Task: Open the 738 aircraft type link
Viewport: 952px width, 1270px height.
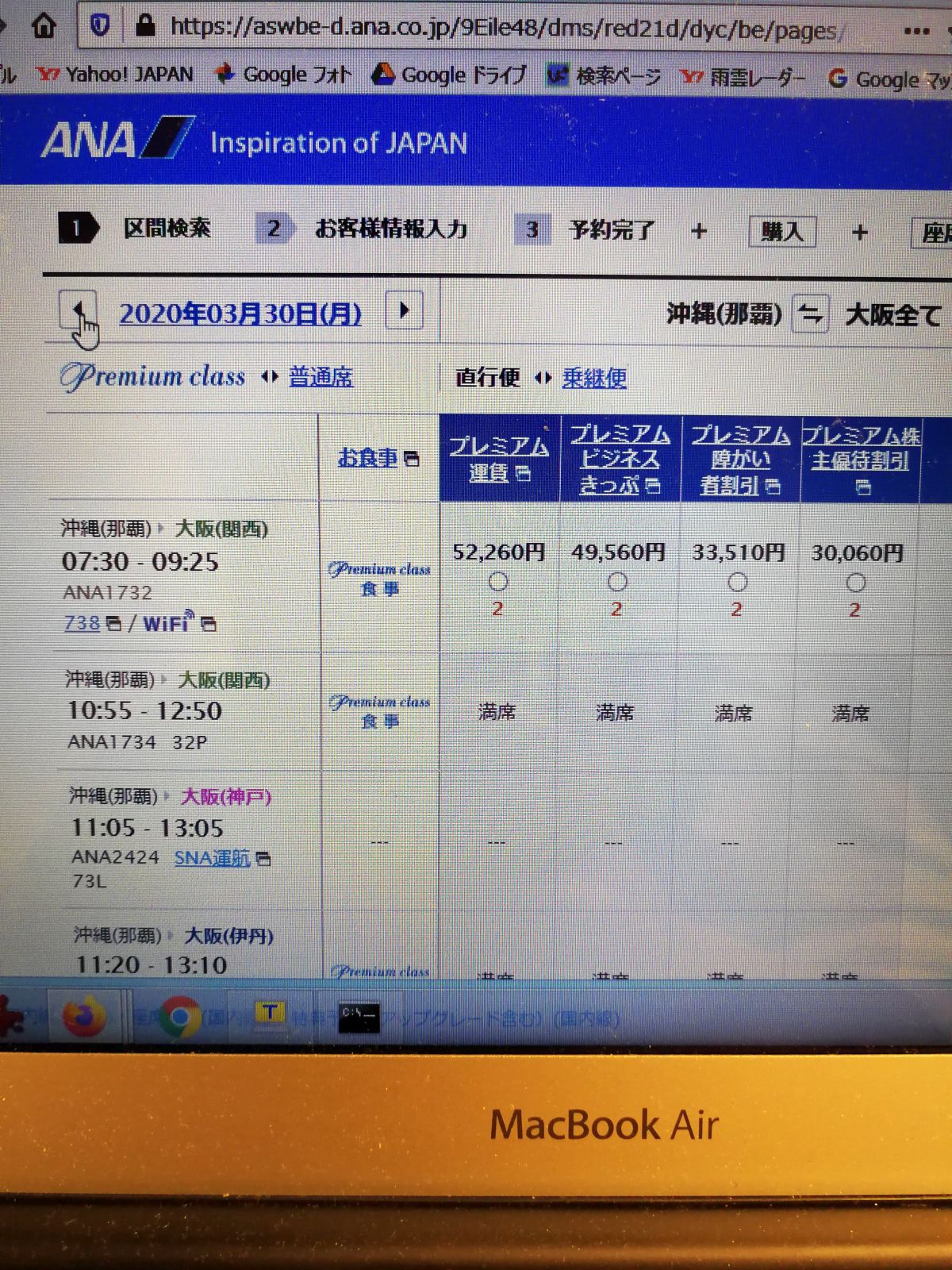Action: coord(82,623)
